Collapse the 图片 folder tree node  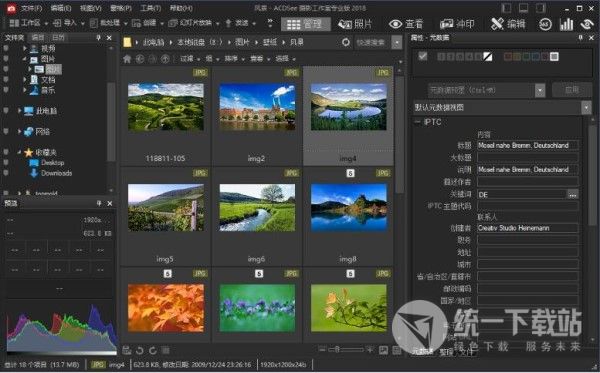pos(25,59)
